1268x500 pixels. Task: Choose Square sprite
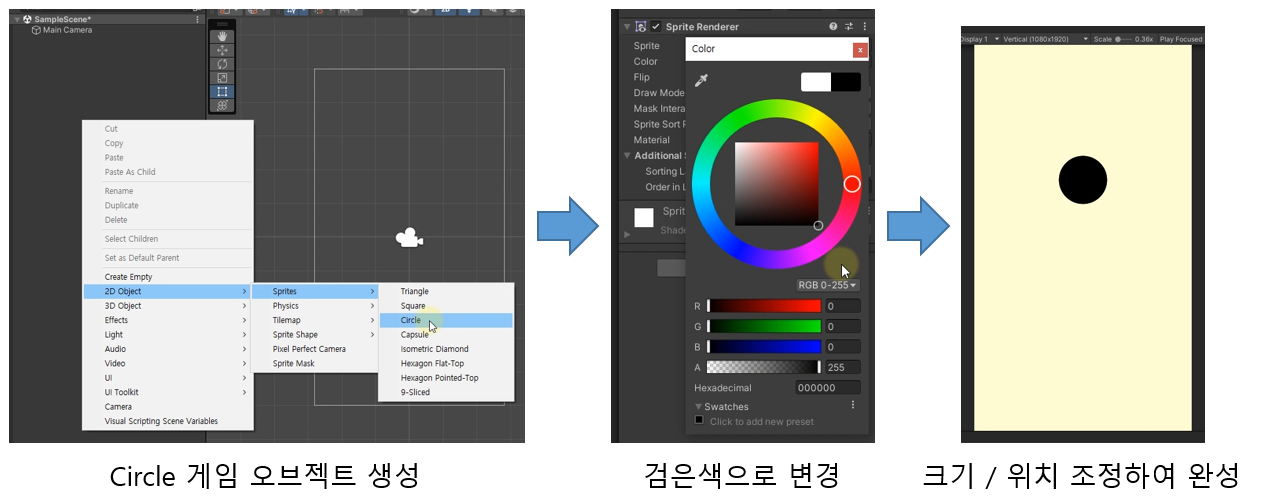[x=445, y=306]
